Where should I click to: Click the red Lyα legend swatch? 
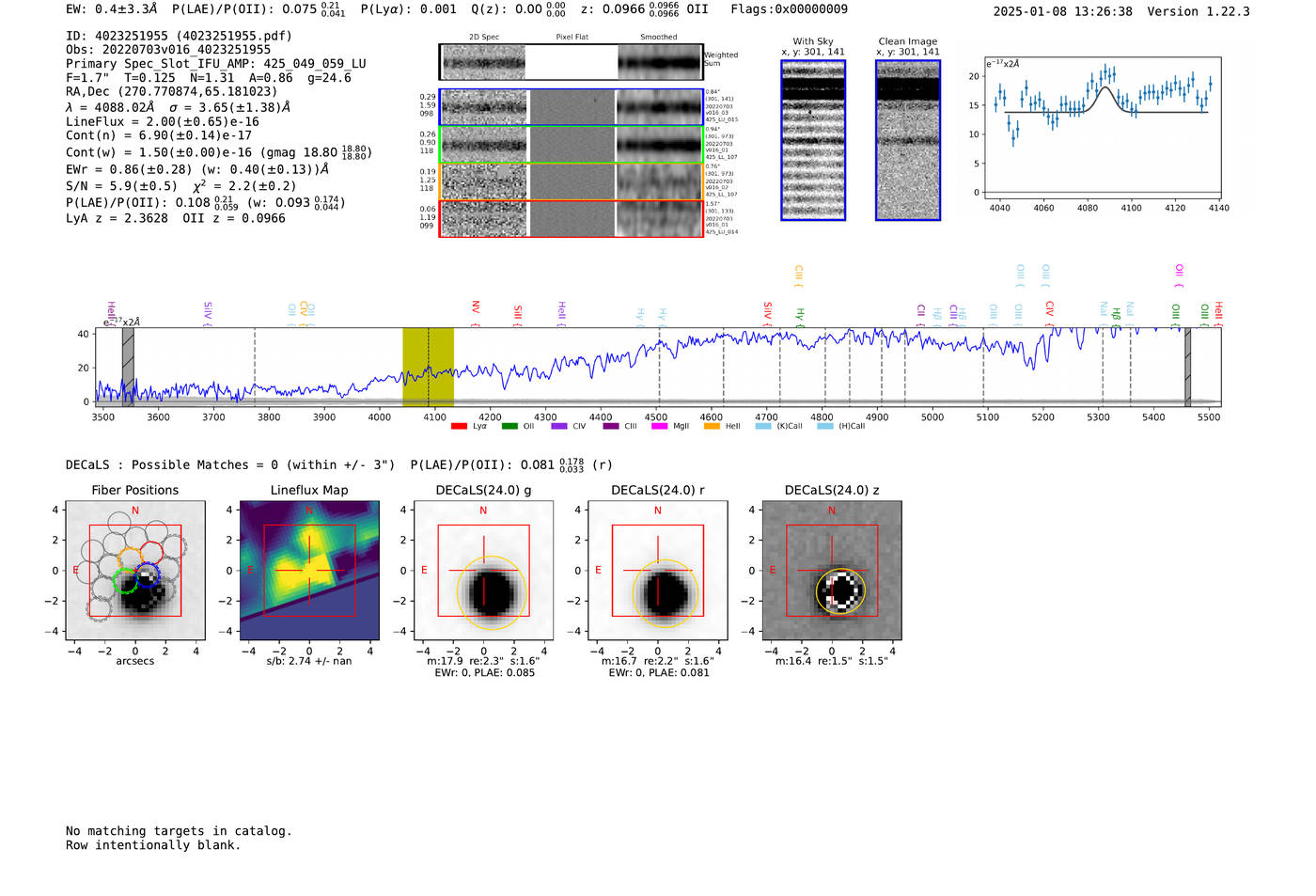459,426
